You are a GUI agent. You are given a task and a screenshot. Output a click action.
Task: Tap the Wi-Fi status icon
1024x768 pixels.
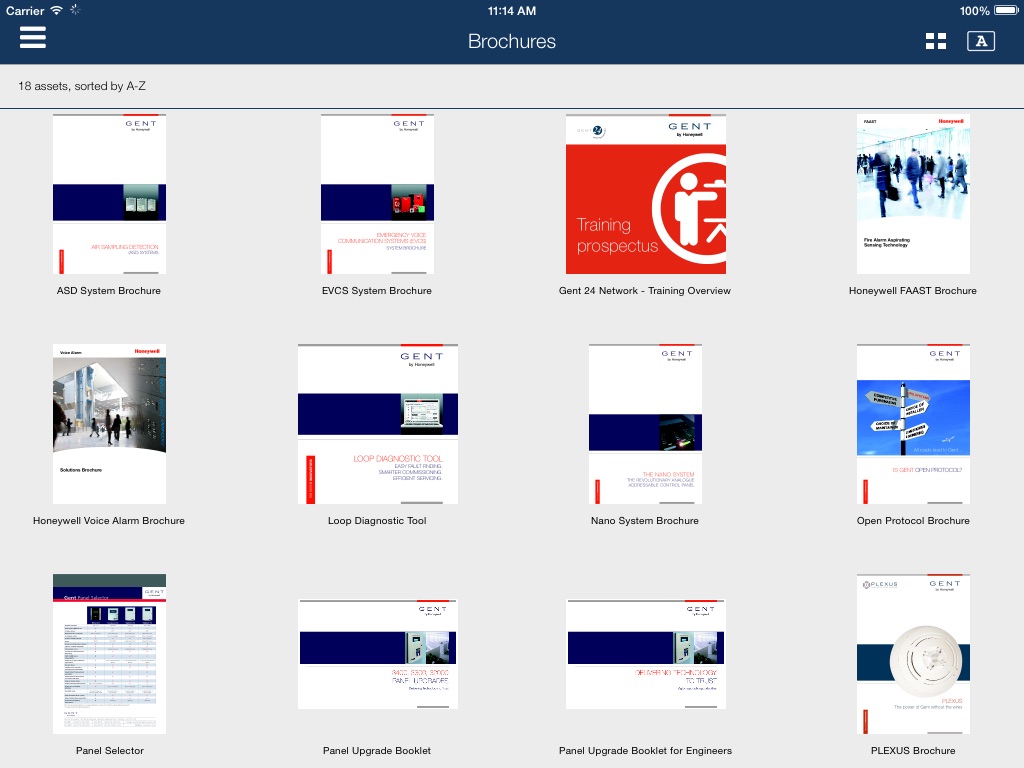57,10
